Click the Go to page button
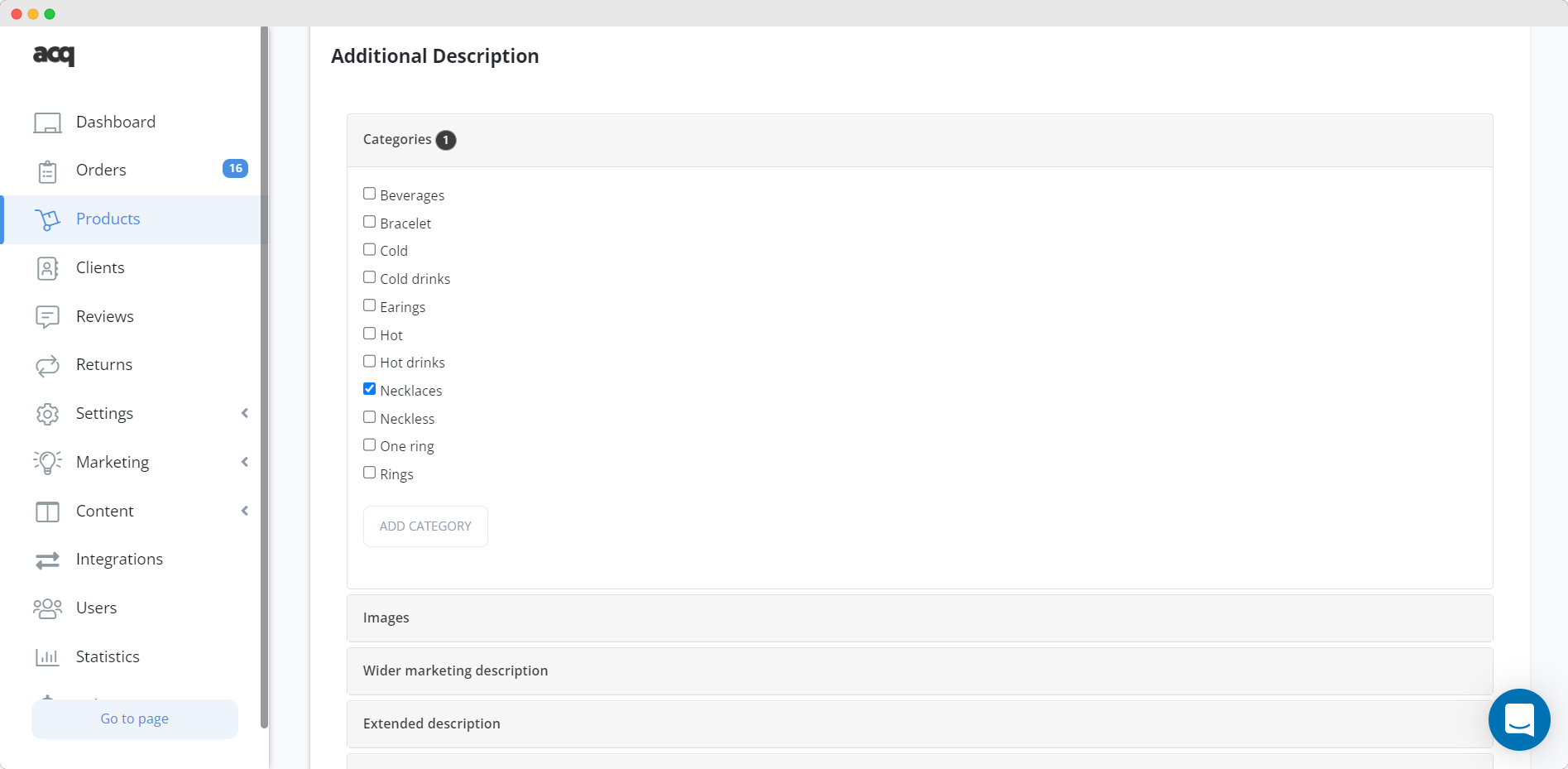Screen dimensions: 1568x769 (135, 719)
